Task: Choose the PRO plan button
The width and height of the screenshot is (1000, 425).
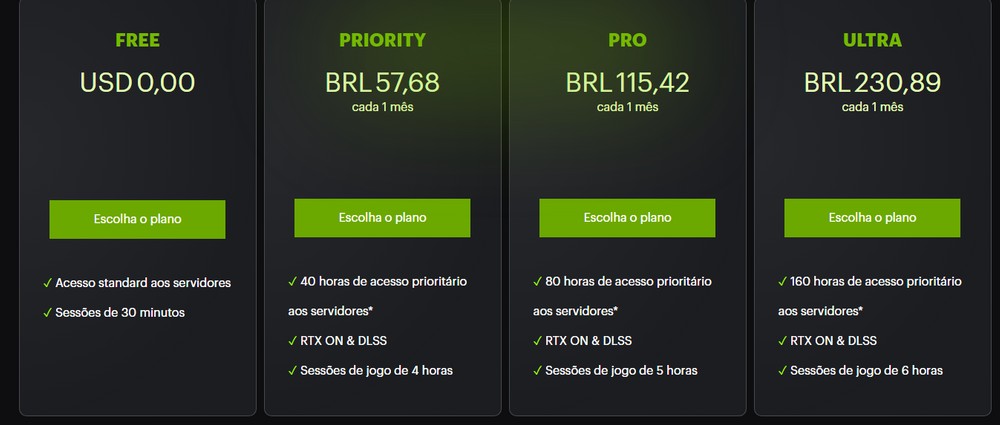Action: (627, 218)
